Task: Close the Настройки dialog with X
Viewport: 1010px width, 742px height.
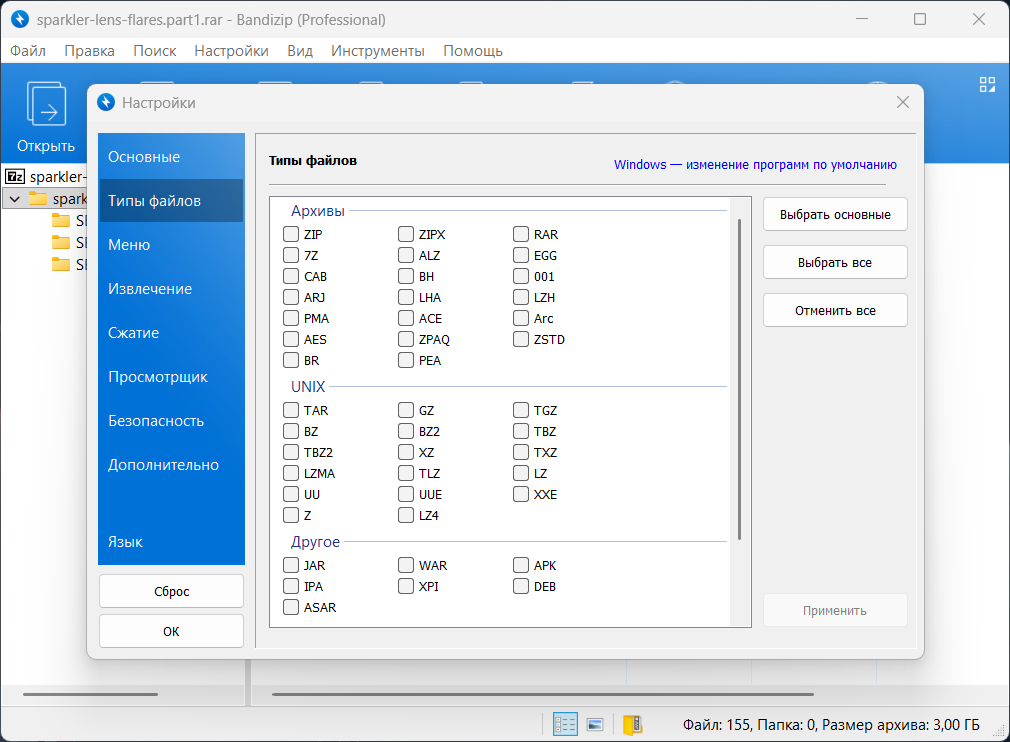Action: pyautogui.click(x=903, y=102)
